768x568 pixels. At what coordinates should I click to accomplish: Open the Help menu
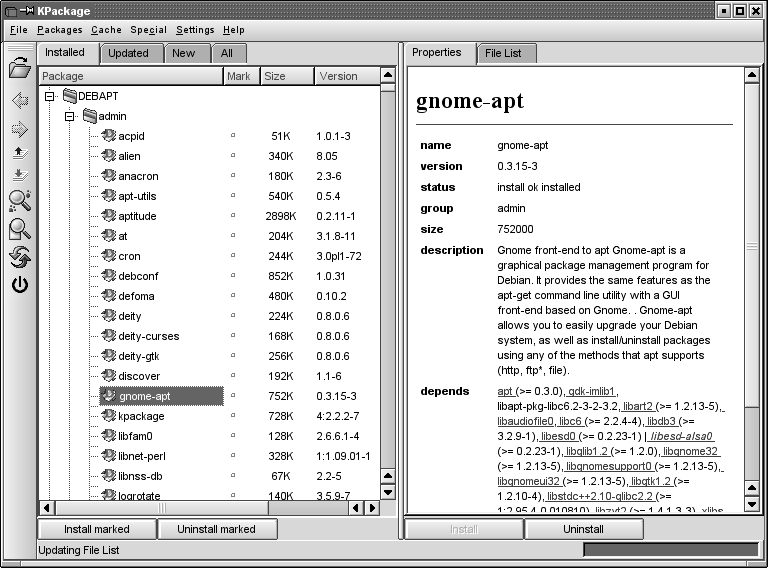[234, 30]
